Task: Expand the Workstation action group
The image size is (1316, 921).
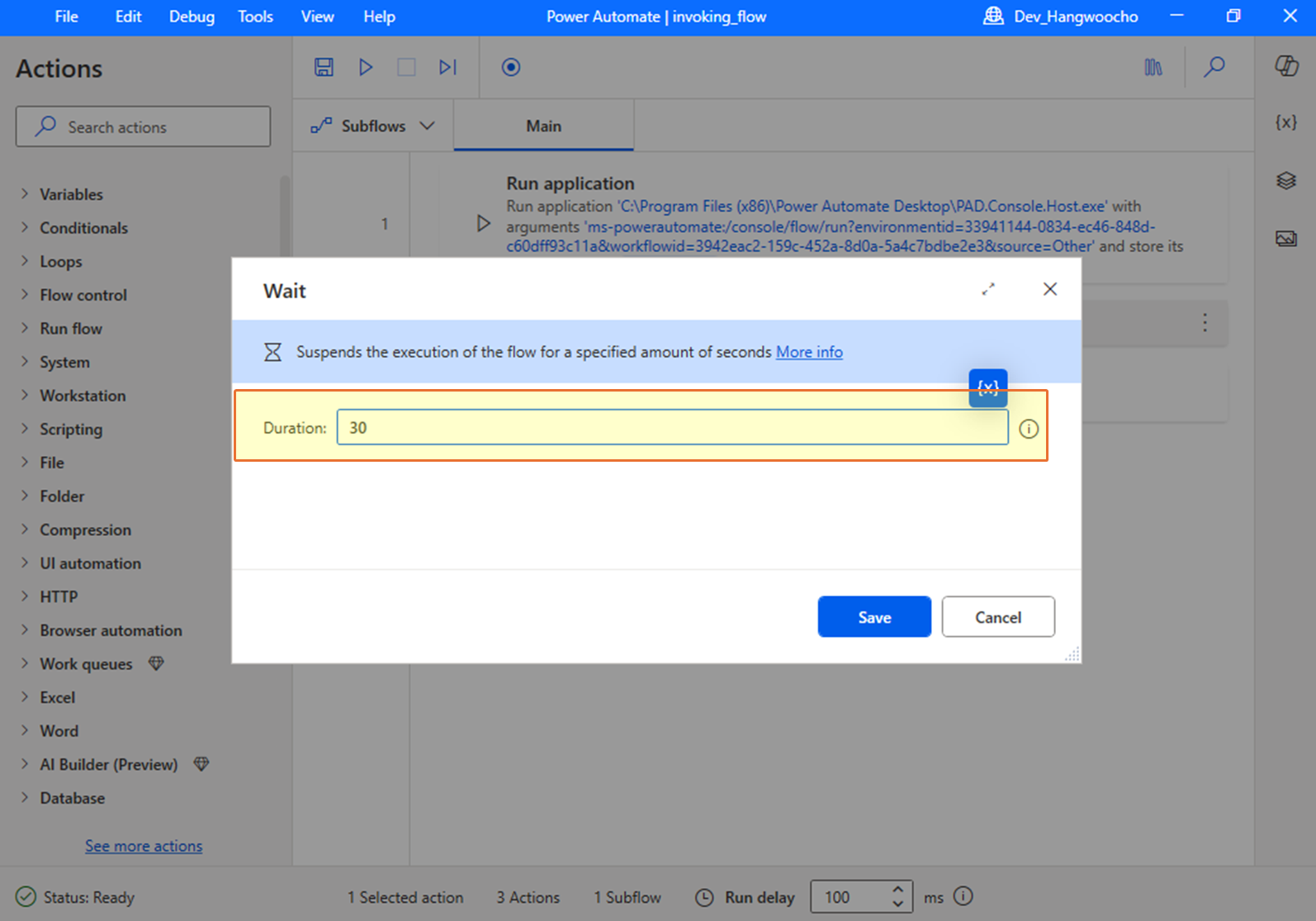Action: [x=25, y=395]
